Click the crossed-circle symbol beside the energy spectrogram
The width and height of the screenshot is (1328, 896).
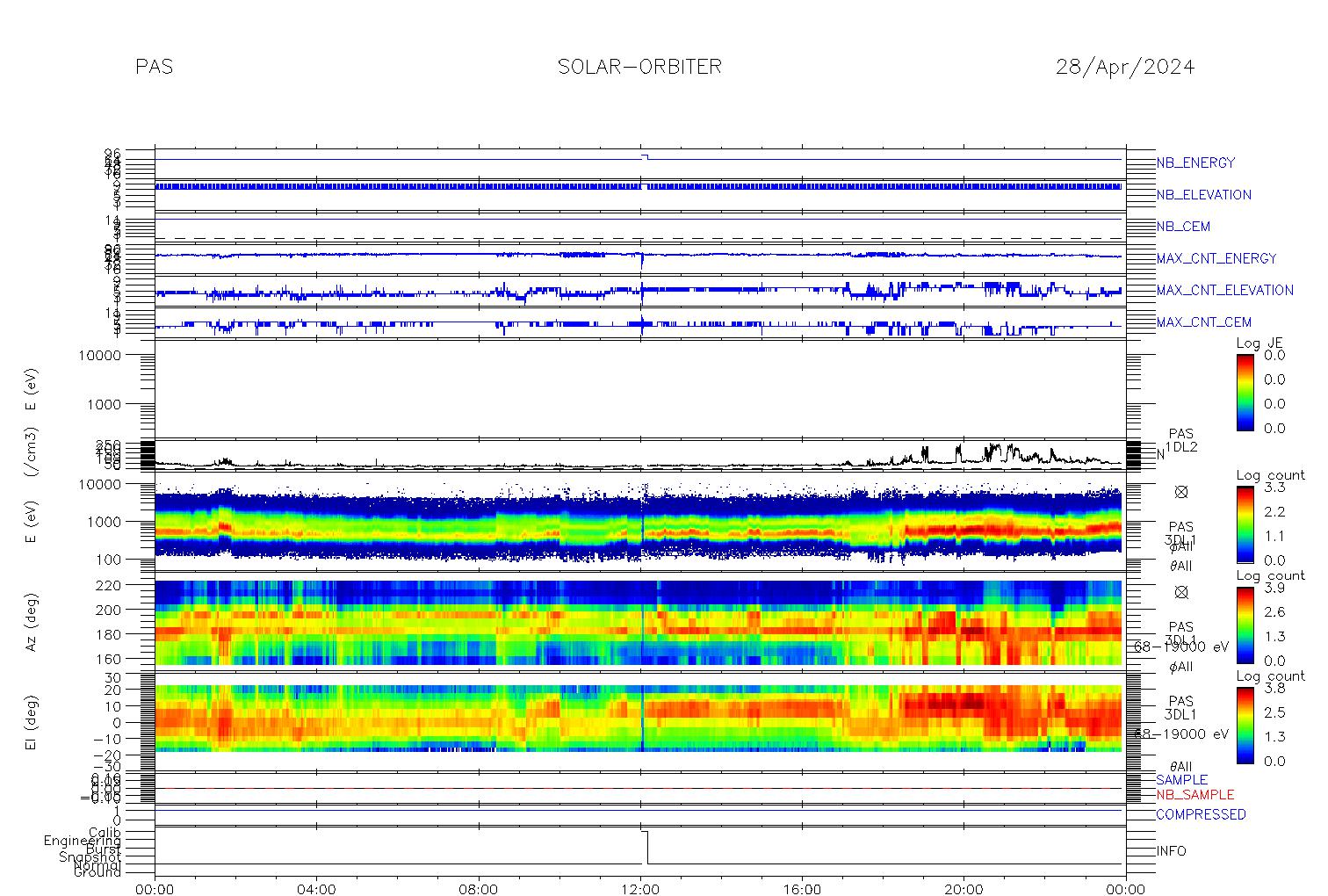point(1181,492)
